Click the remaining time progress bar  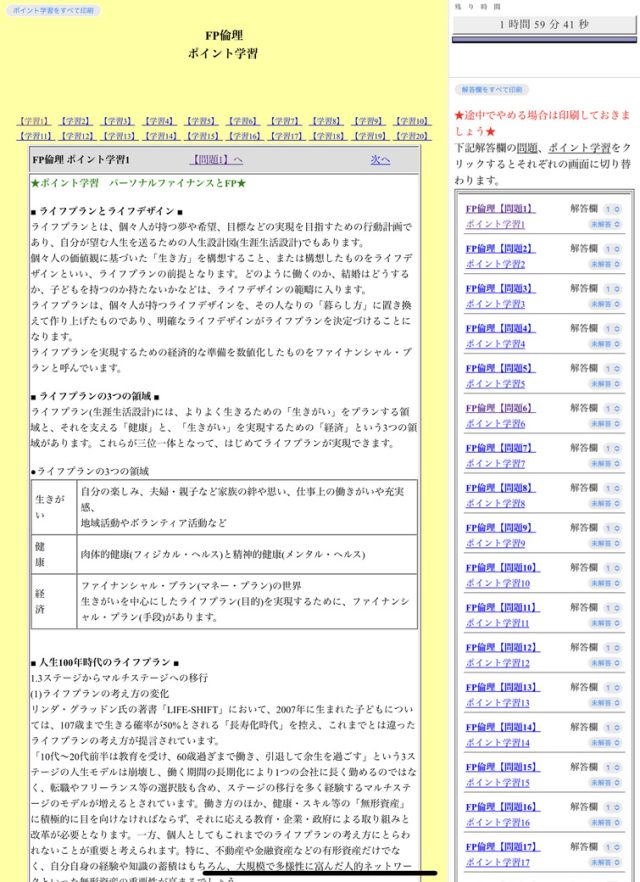coord(544,42)
